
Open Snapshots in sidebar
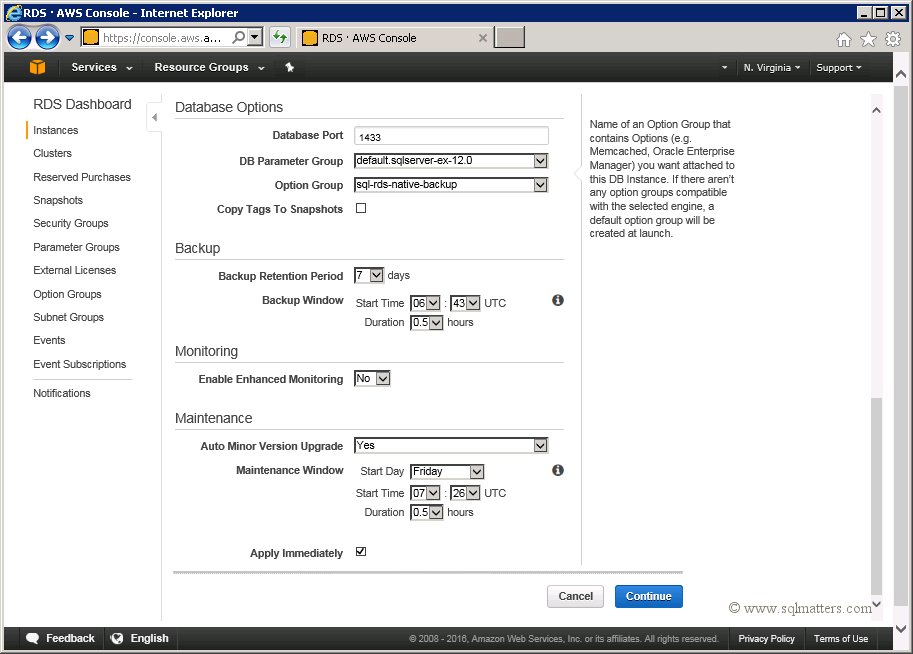[58, 200]
